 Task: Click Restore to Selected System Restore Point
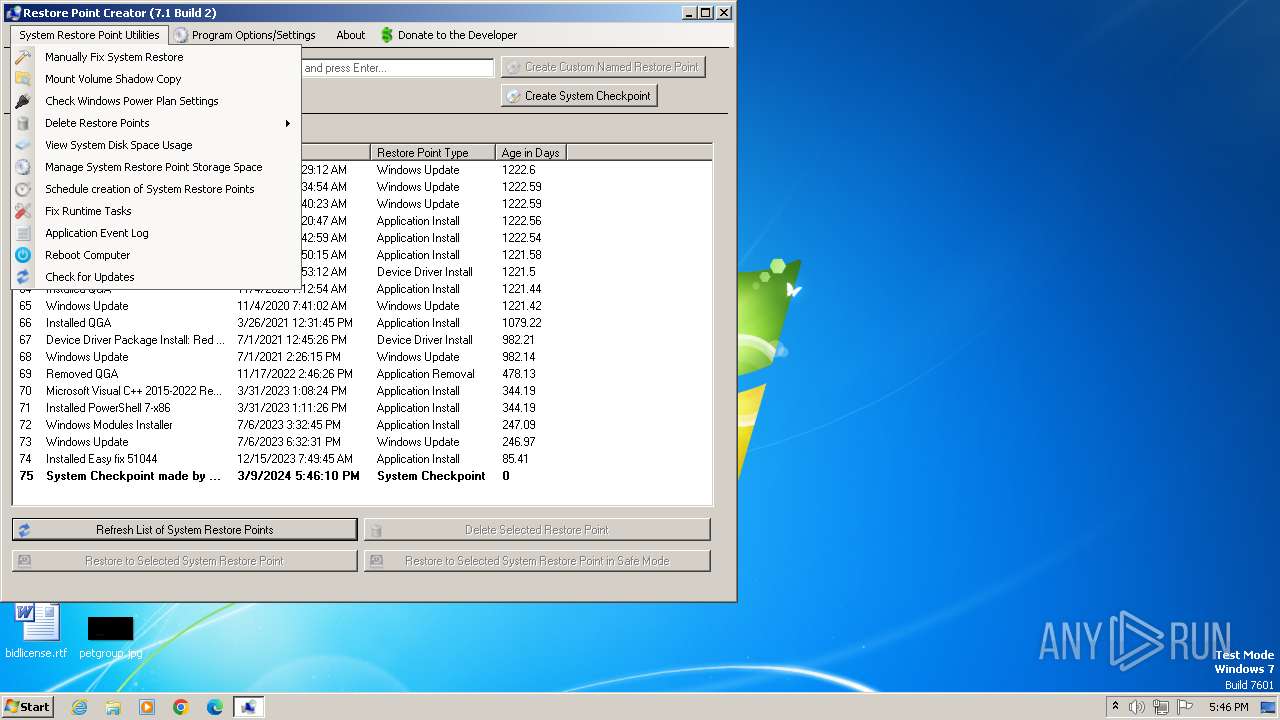coord(184,561)
